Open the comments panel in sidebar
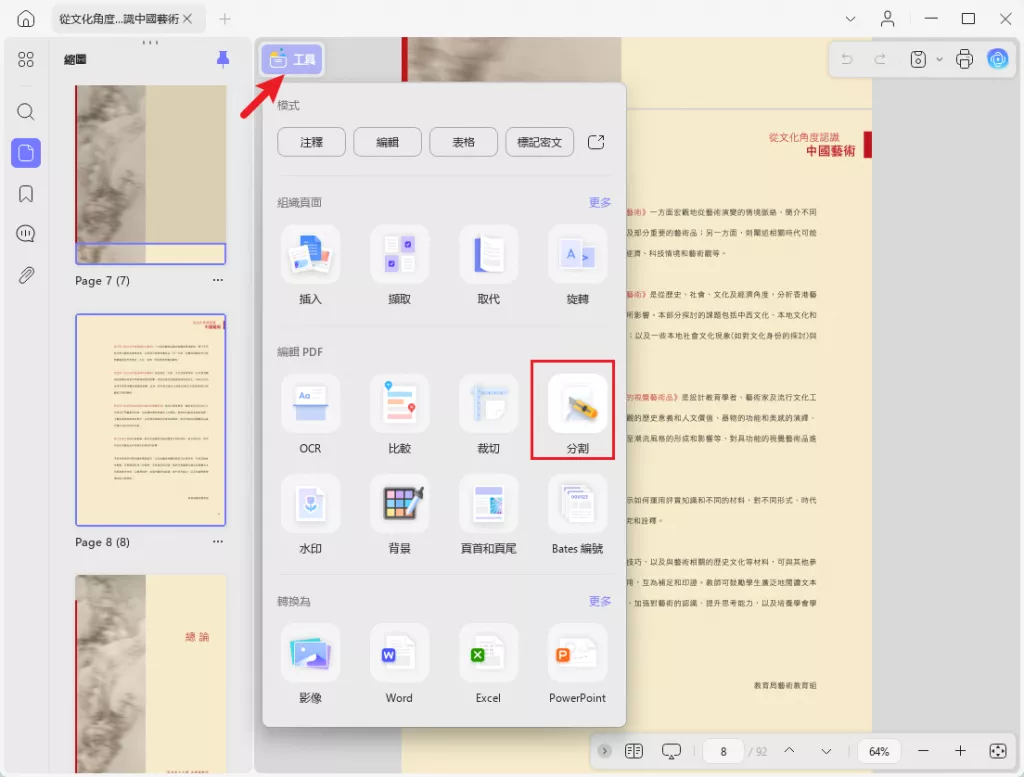Viewport: 1024px width, 777px height. coord(25,234)
